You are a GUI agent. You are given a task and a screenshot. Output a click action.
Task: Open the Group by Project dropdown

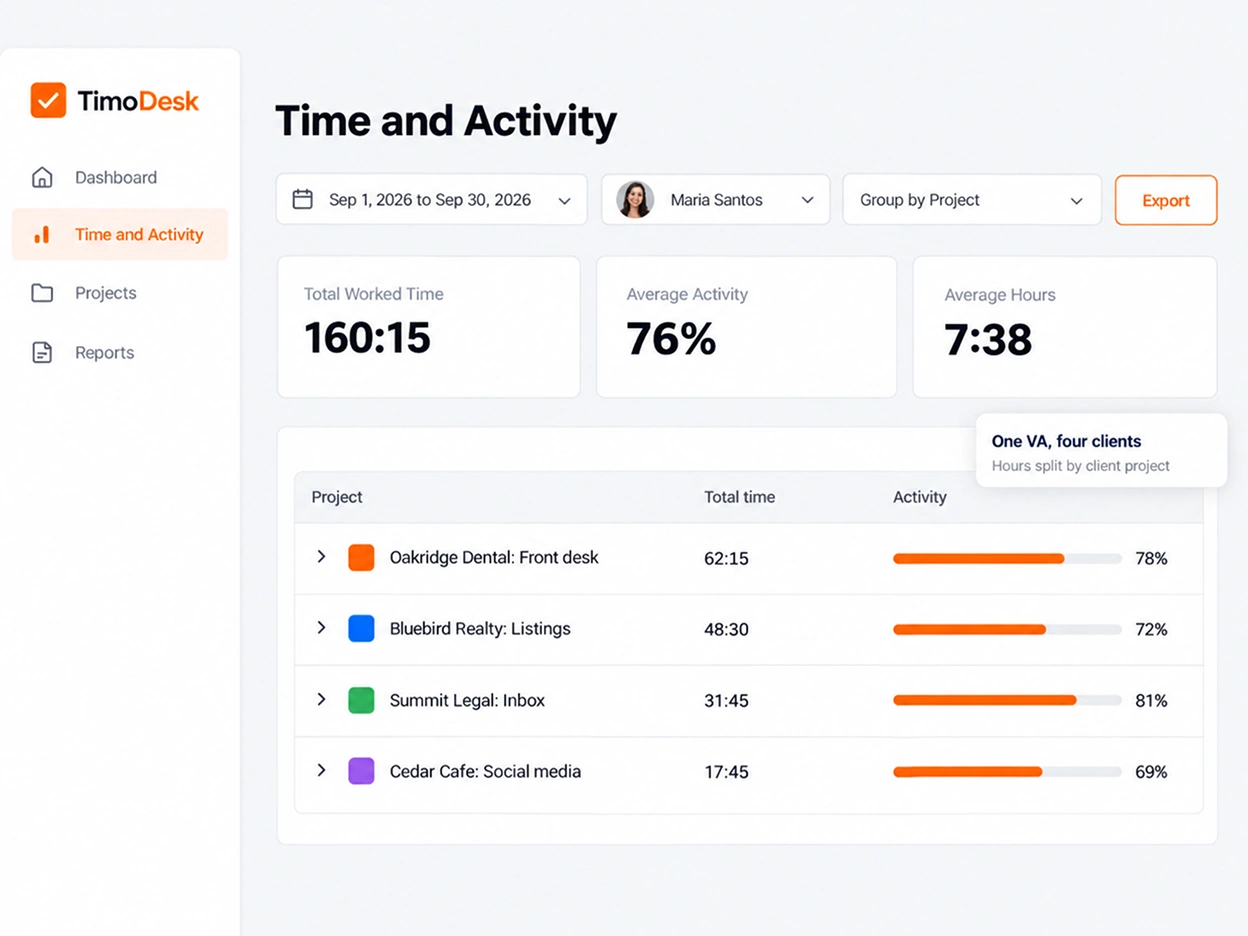click(972, 199)
